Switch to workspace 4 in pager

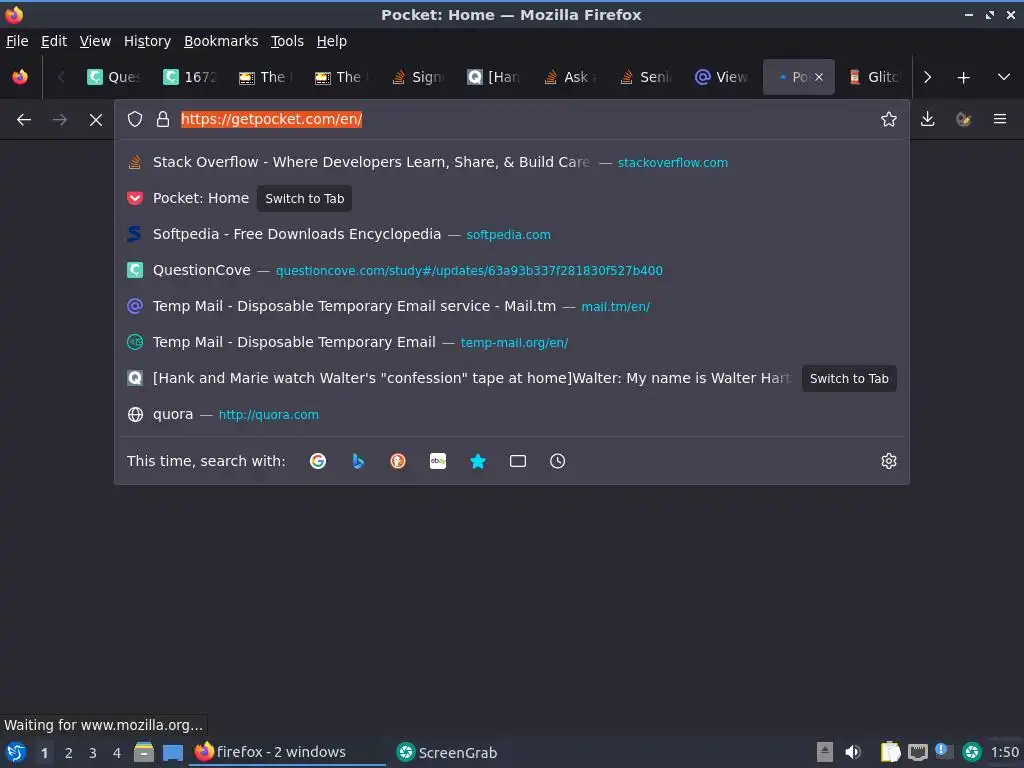coord(117,753)
